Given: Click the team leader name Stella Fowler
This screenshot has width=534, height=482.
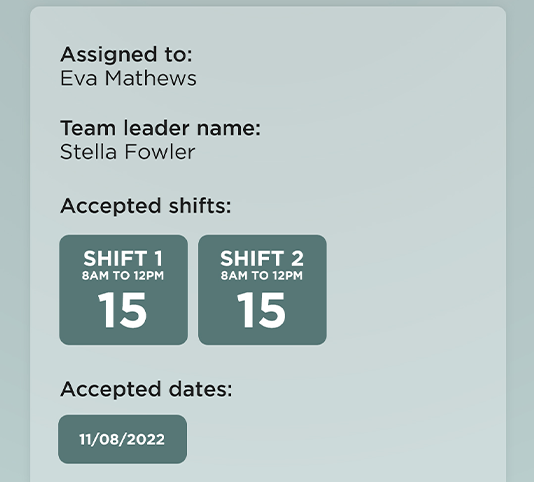Looking at the screenshot, I should pos(127,152).
